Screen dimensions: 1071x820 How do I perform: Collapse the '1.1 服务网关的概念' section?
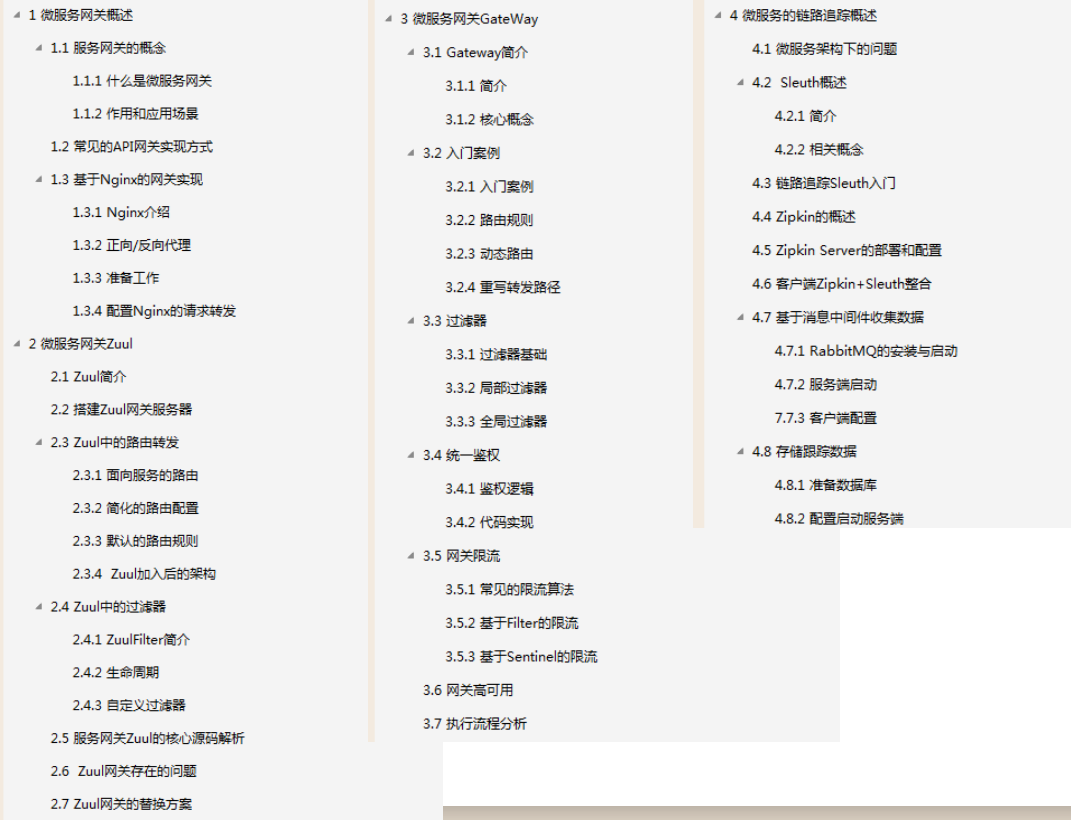tap(39, 48)
